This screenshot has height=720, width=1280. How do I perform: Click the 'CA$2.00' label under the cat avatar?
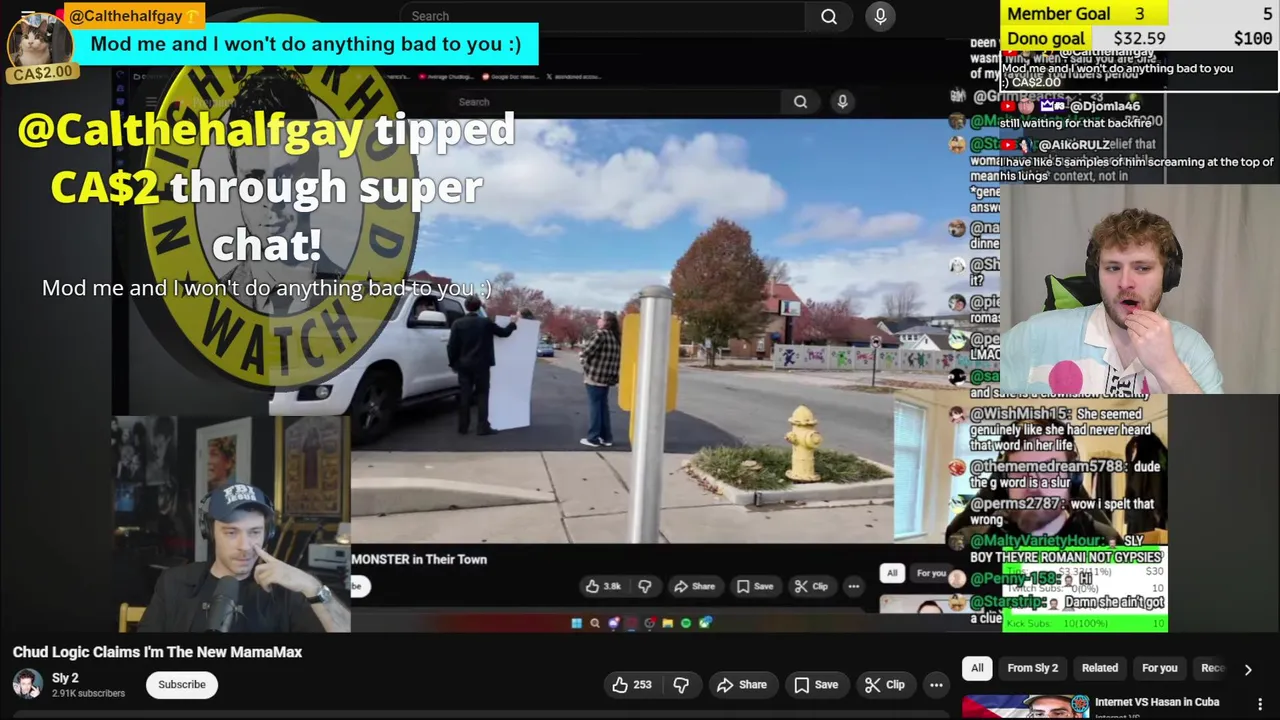42,73
